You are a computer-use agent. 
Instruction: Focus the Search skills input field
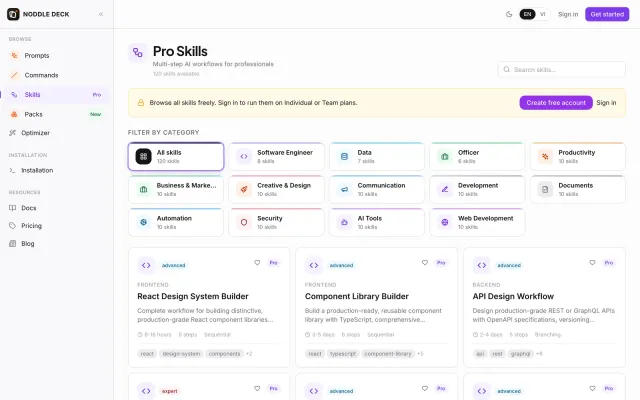(561, 69)
